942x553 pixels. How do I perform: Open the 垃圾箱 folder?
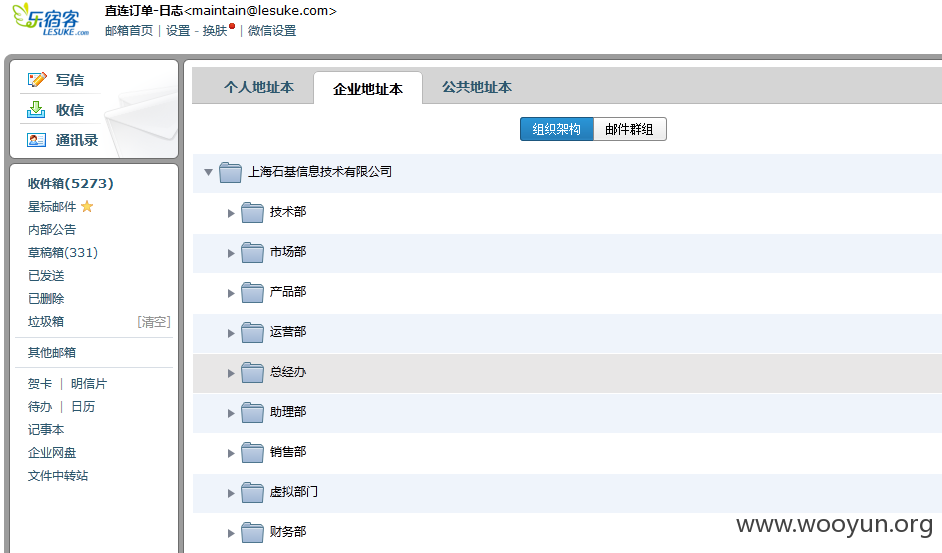(46, 322)
